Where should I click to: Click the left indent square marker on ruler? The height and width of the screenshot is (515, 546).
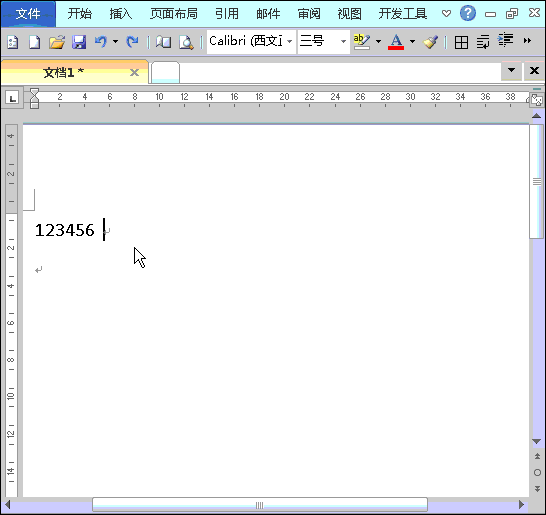34,105
